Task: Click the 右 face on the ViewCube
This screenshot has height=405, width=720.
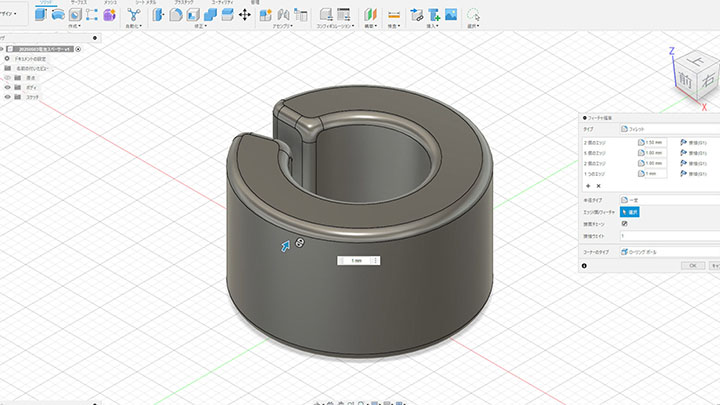Action: [x=709, y=80]
